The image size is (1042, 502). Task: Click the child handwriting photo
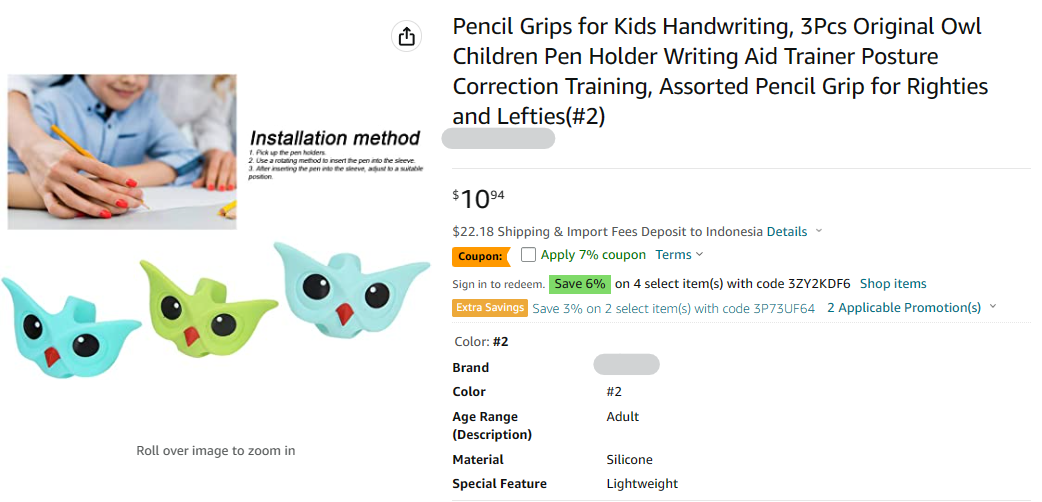coord(122,150)
